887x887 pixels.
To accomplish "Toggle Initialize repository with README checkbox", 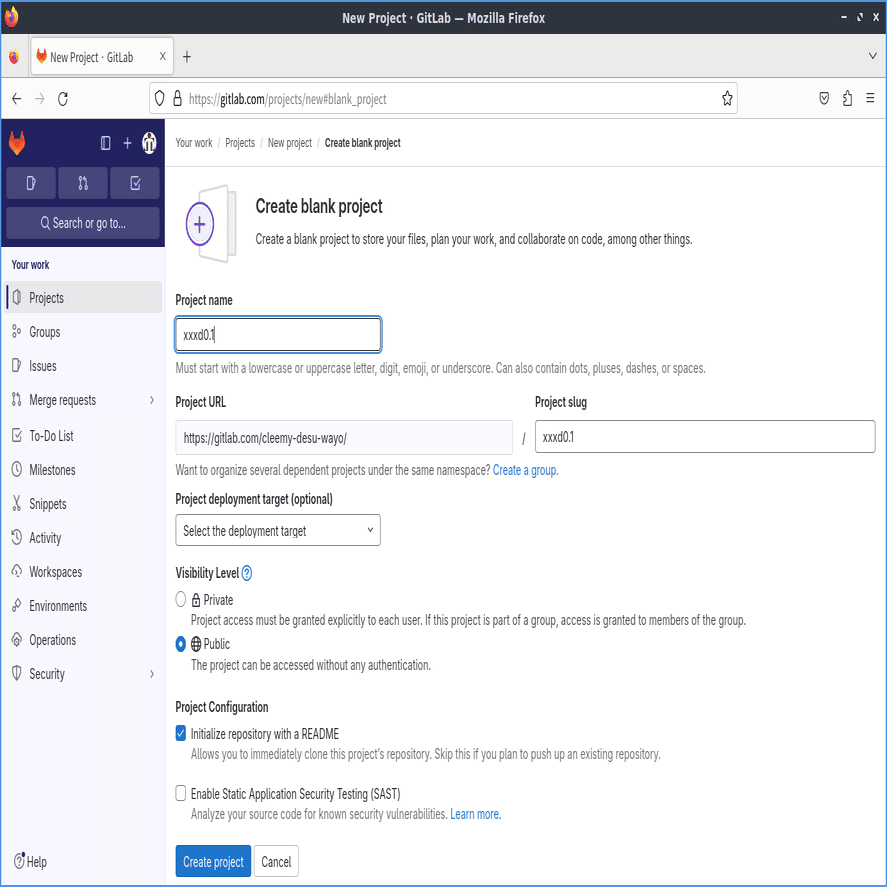I will tap(180, 734).
